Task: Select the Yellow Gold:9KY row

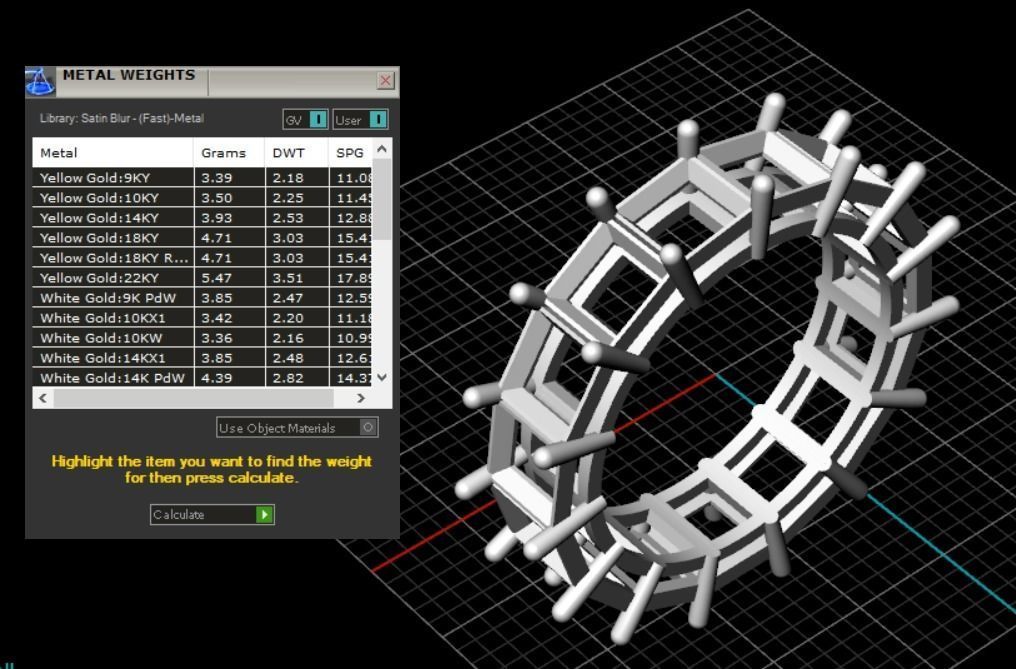Action: [x=202, y=178]
